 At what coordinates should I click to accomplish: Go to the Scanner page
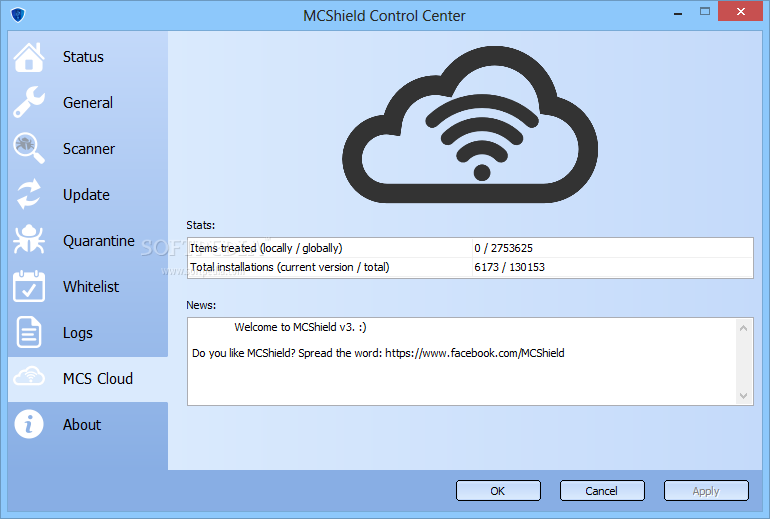point(89,149)
